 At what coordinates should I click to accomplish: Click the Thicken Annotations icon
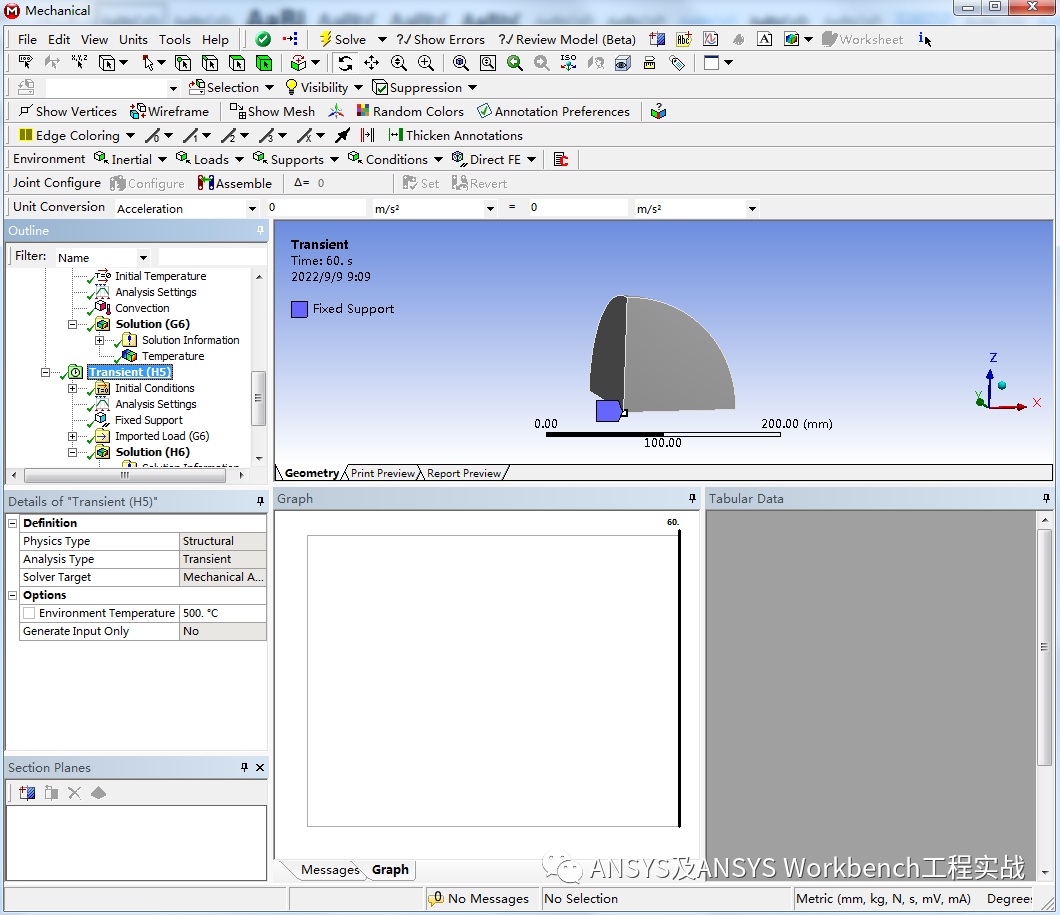click(x=396, y=135)
